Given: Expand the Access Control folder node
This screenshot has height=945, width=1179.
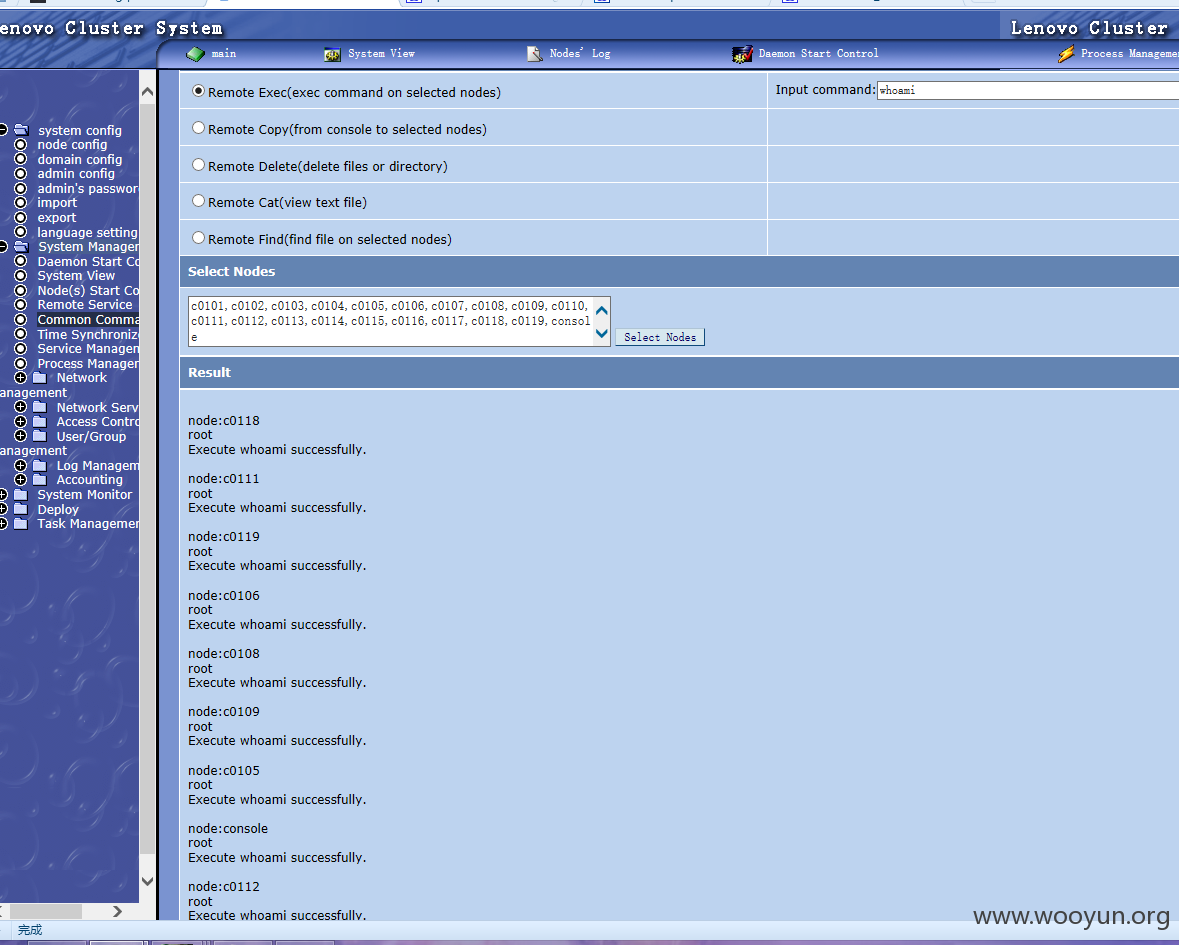Looking at the screenshot, I should [x=20, y=422].
